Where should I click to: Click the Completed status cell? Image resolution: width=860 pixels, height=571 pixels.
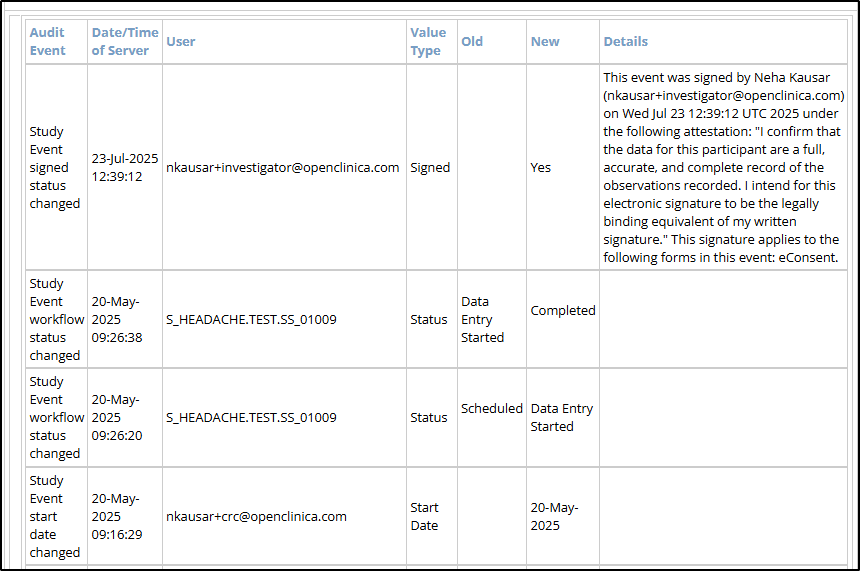[563, 311]
